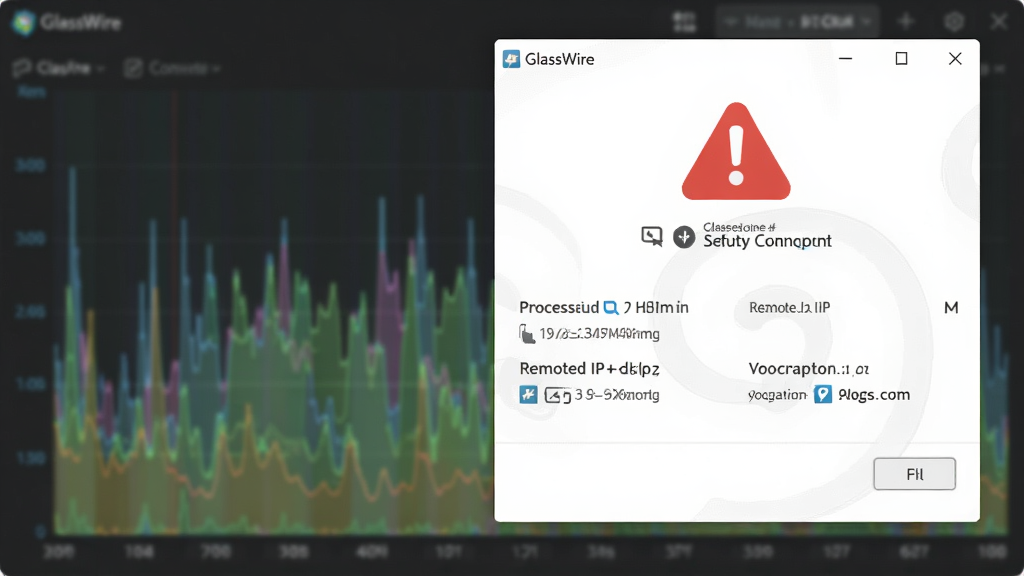This screenshot has width=1024, height=576.
Task: Click the hand icon before 19/ process value
Action: coord(527,334)
